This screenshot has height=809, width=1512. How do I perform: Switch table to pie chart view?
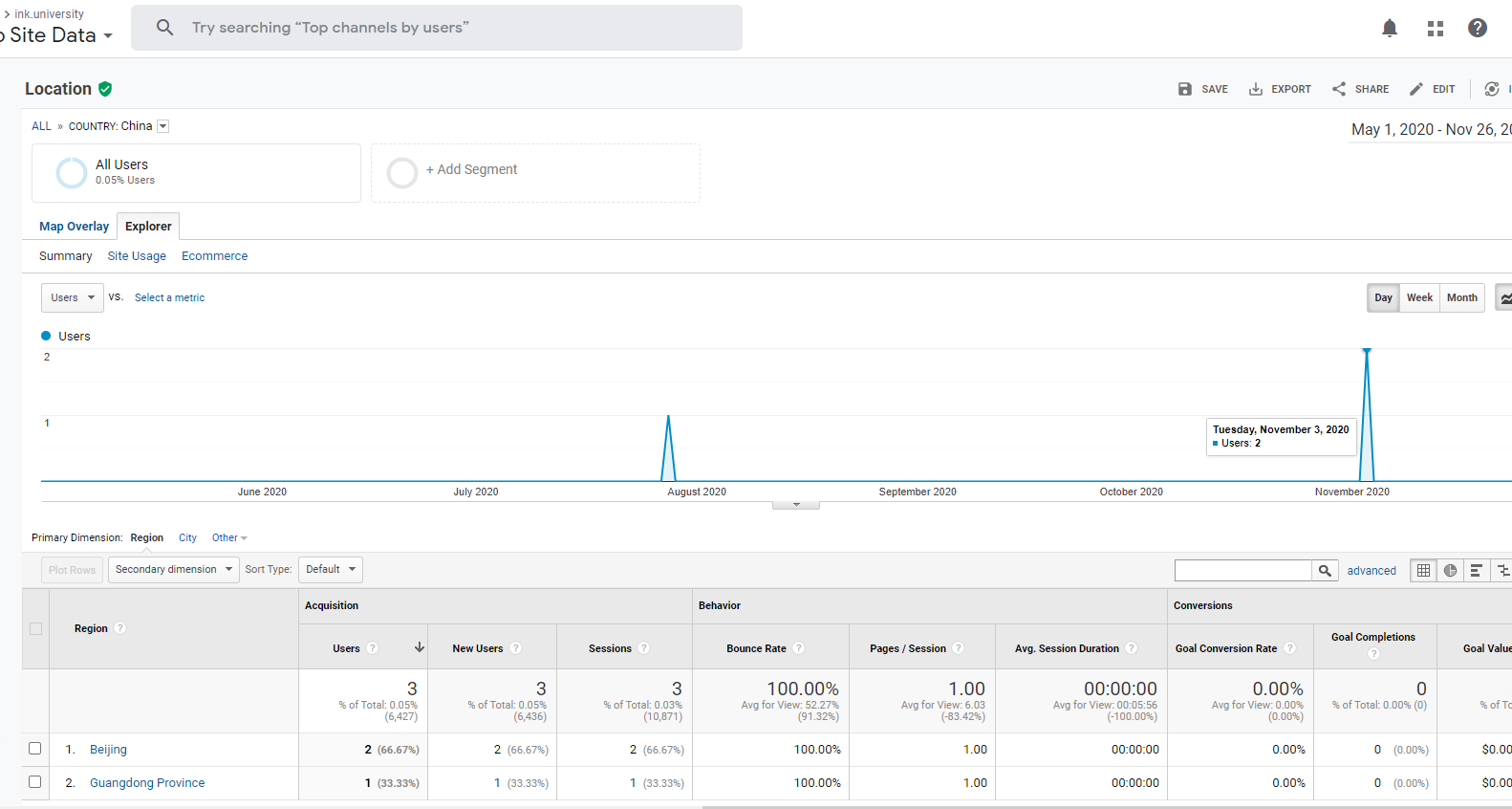click(1450, 571)
